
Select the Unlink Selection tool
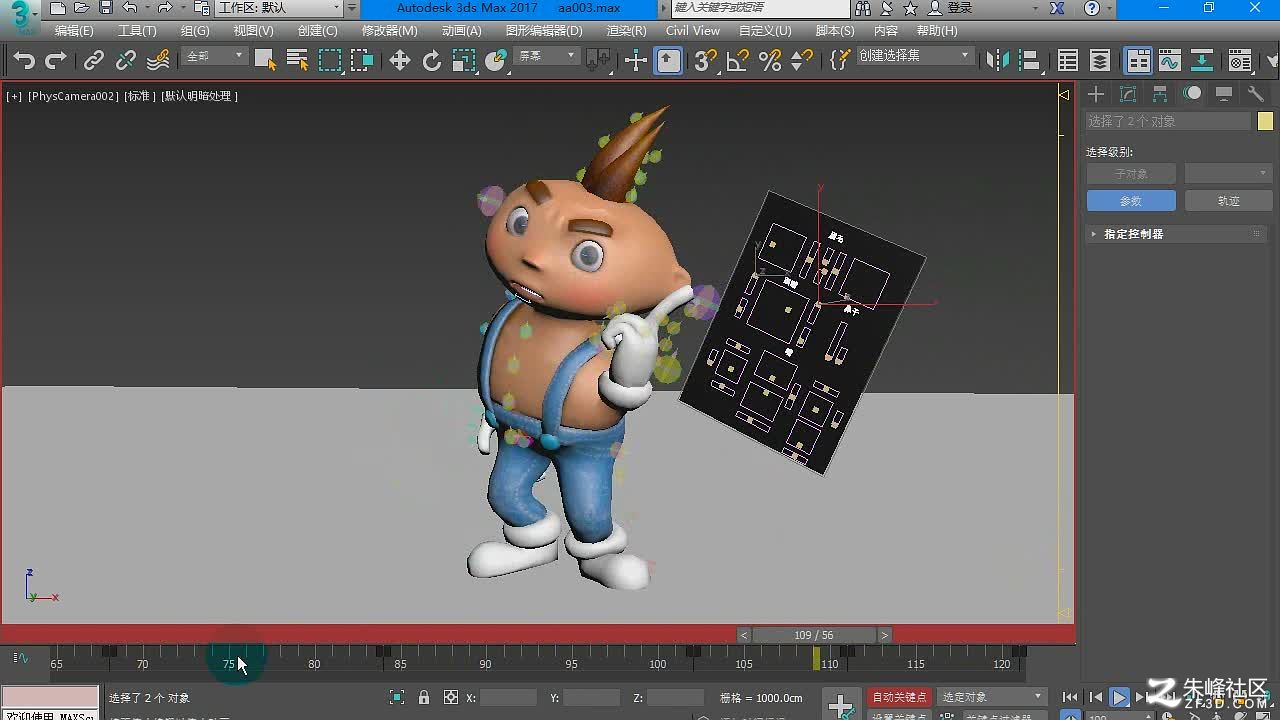click(x=126, y=61)
